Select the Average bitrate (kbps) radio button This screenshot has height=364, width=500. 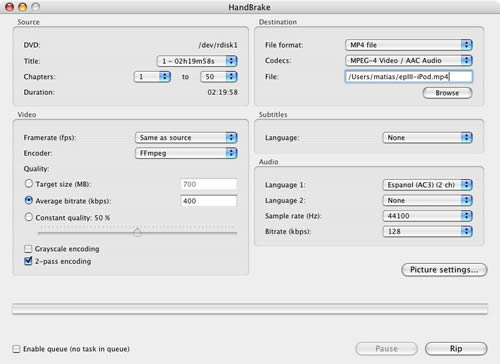point(29,200)
